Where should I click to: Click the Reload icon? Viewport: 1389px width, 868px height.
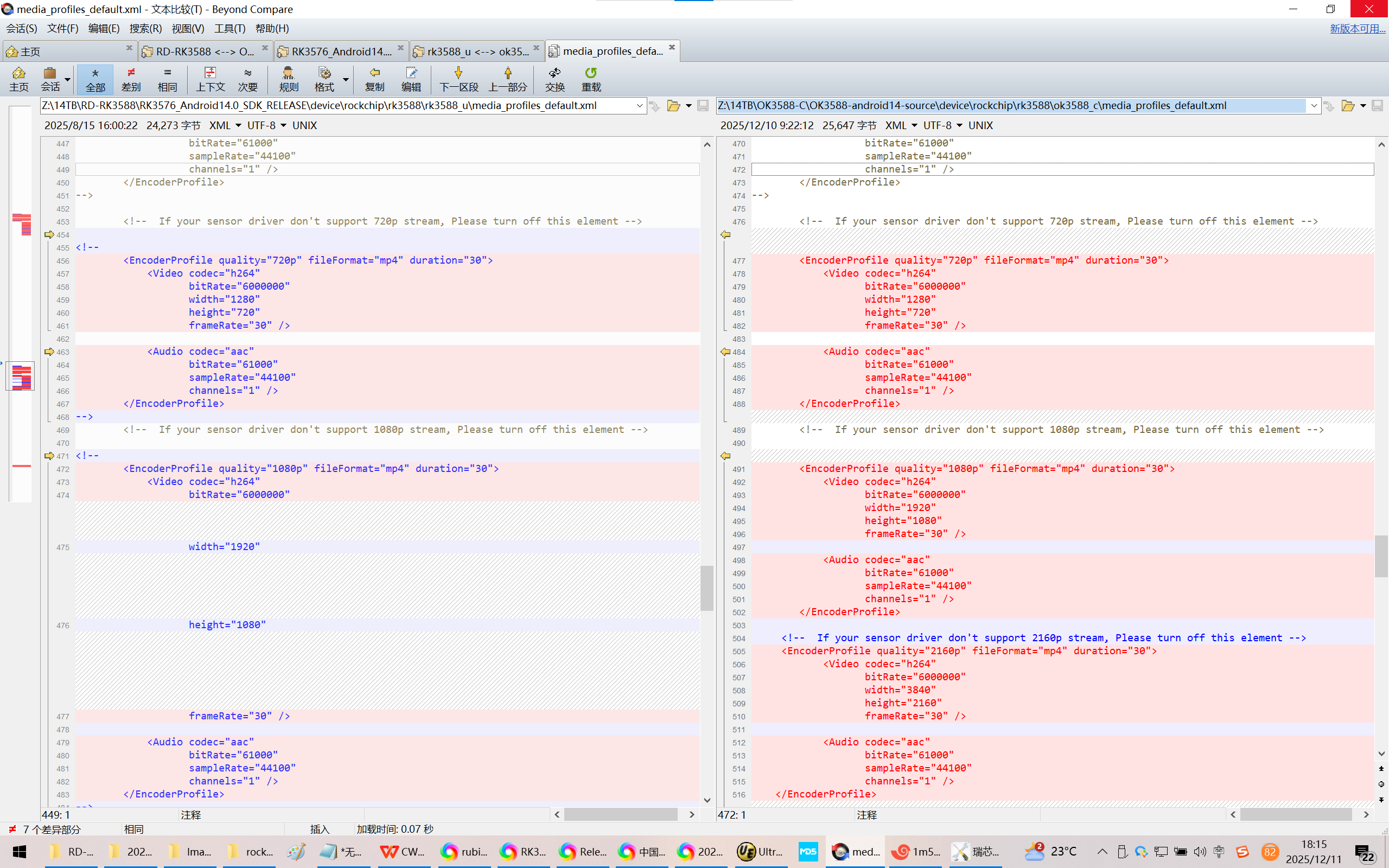591,79
